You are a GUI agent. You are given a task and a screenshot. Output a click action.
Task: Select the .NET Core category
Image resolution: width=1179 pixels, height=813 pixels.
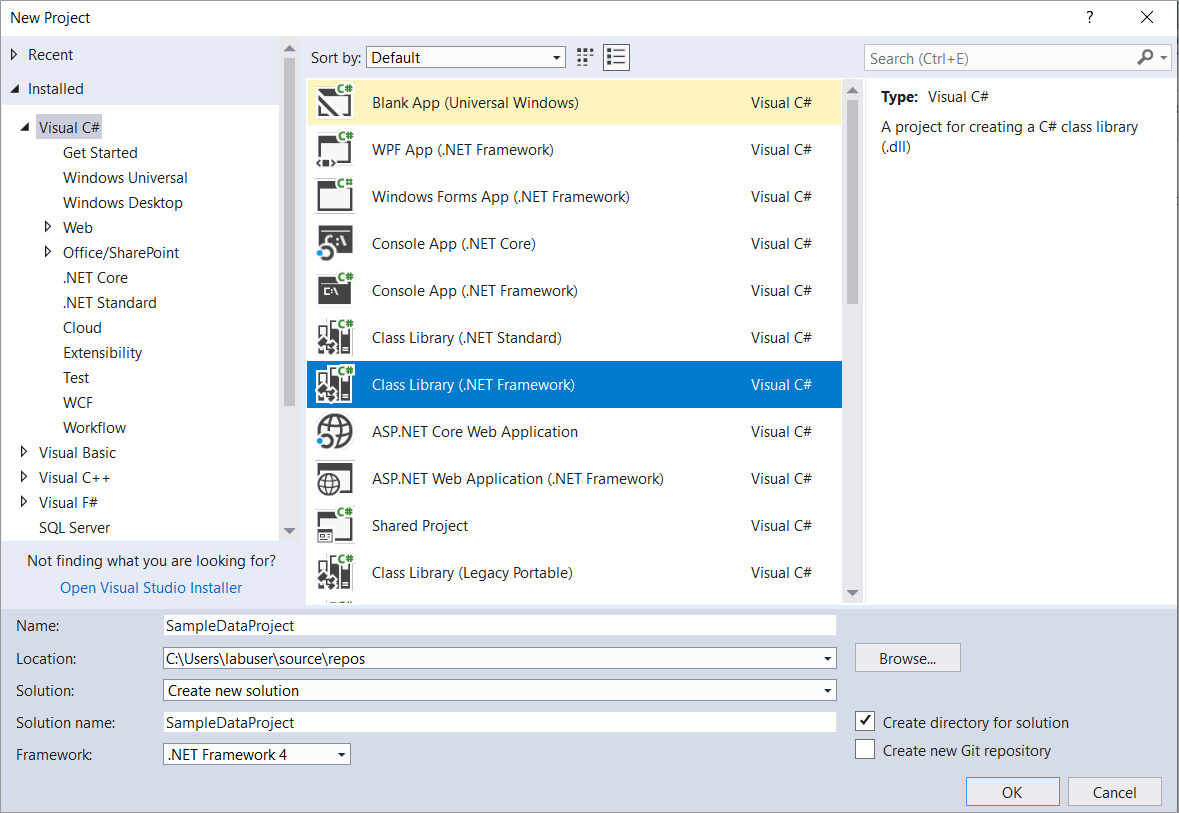coord(95,278)
